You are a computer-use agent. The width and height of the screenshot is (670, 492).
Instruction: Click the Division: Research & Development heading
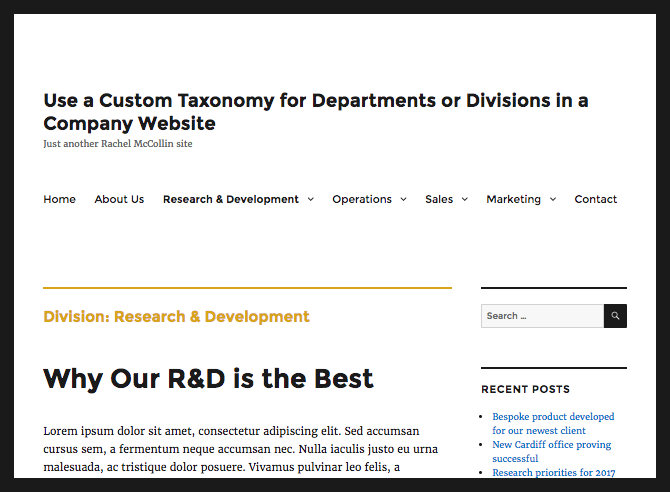click(176, 317)
